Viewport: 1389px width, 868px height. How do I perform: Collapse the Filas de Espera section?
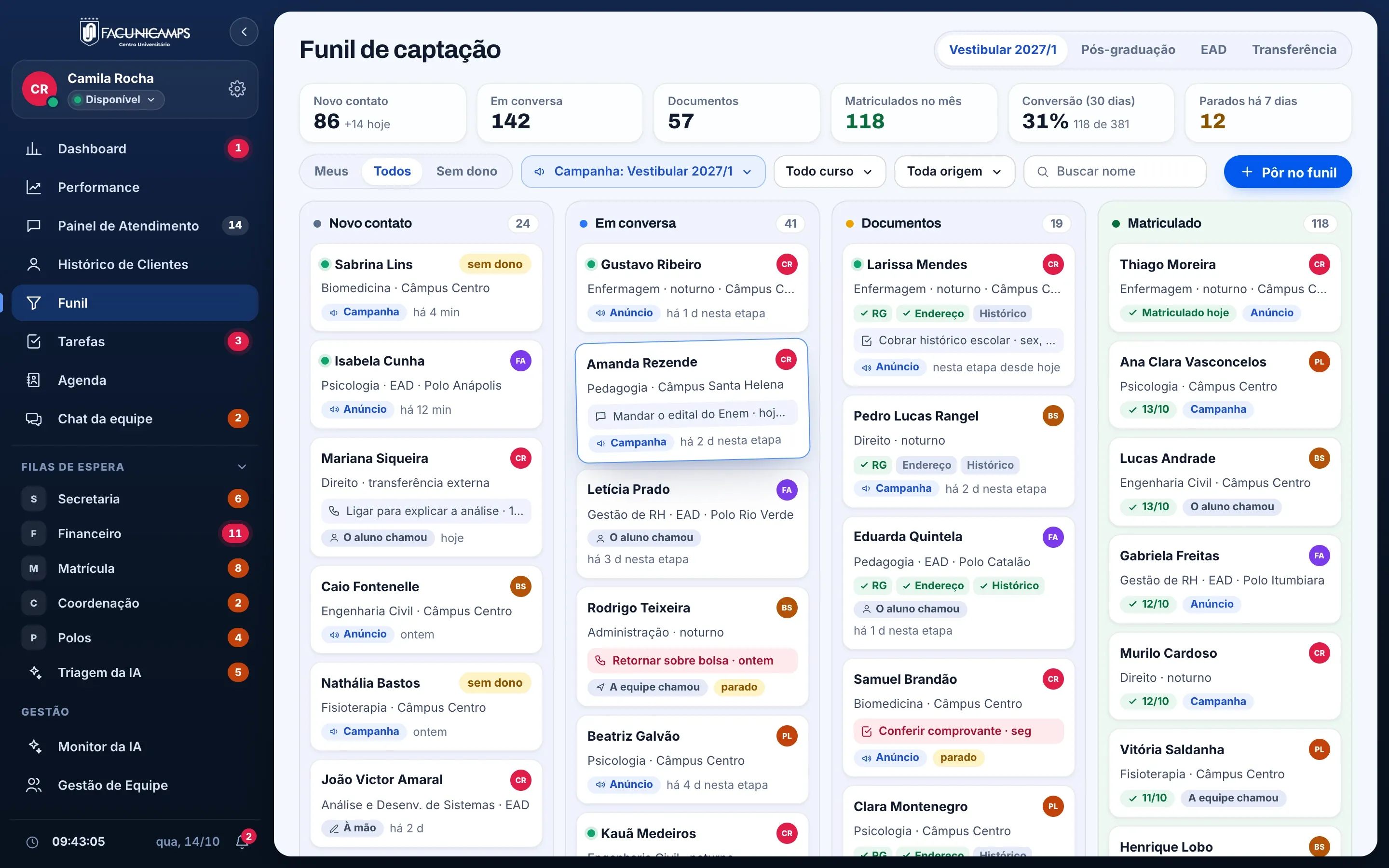(242, 467)
